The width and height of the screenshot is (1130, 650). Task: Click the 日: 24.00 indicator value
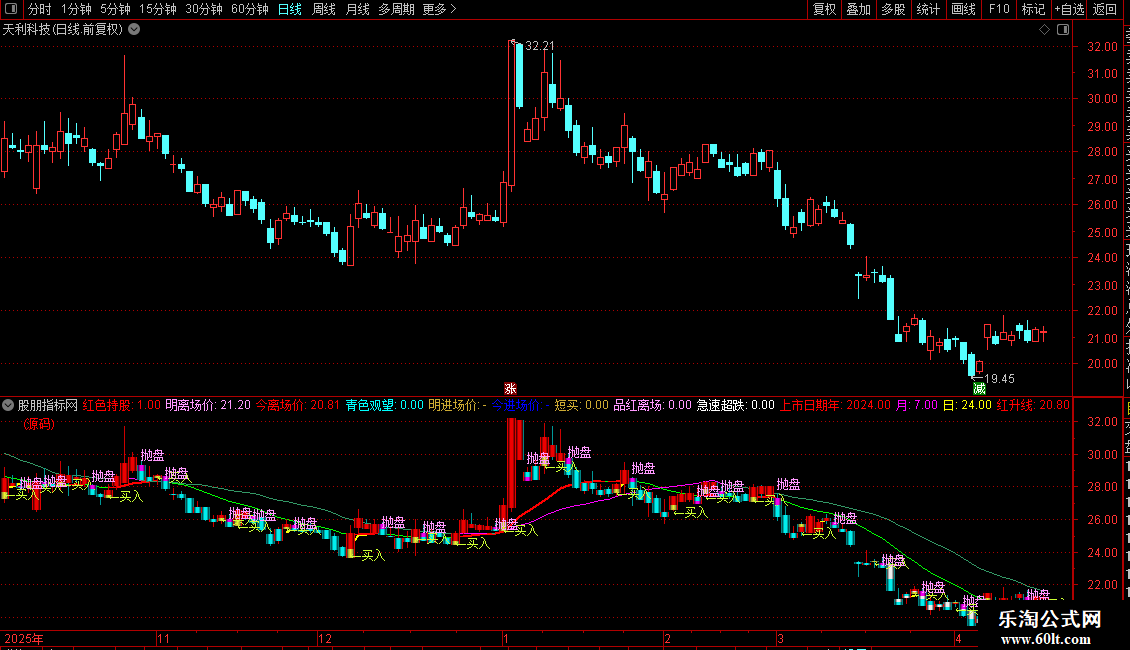click(967, 405)
